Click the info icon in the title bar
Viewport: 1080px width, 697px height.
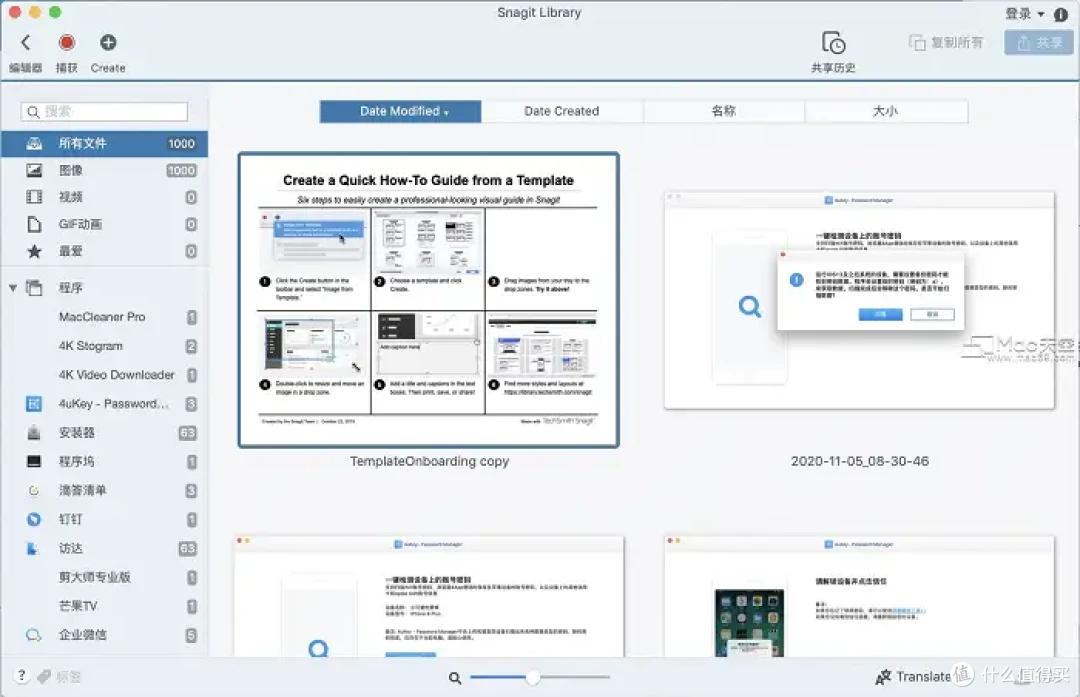[1061, 14]
